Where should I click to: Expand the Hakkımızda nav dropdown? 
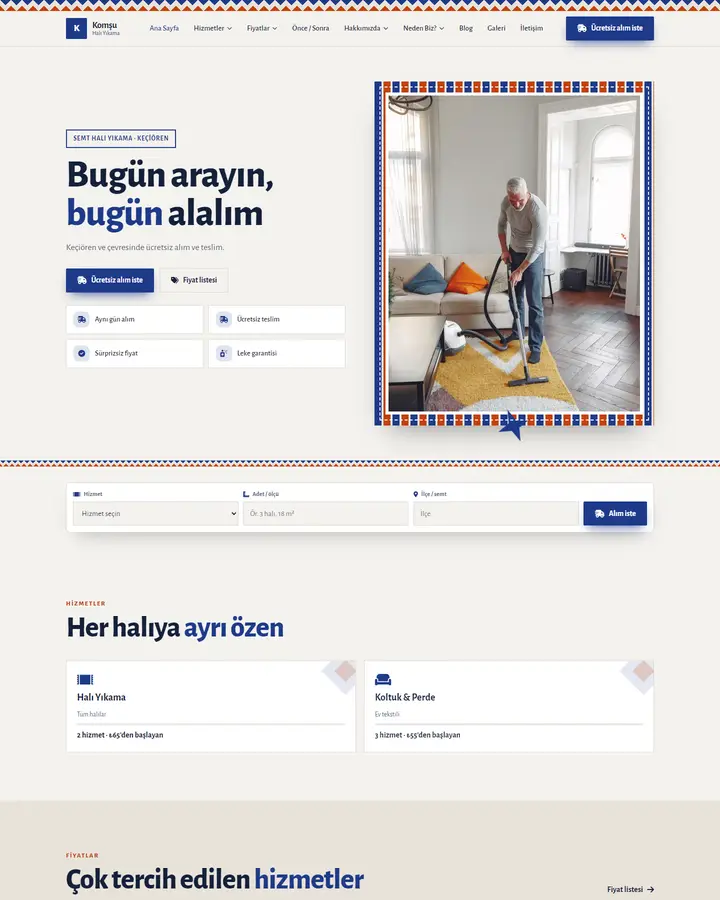coord(366,28)
